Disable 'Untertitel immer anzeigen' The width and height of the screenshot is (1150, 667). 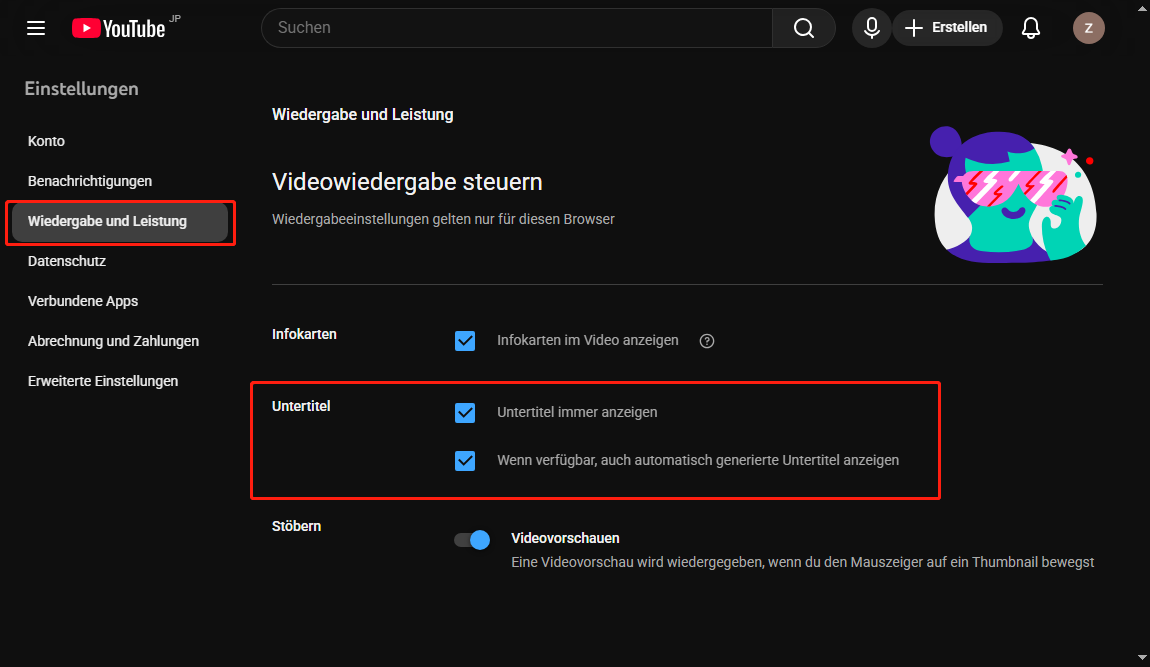coord(465,413)
